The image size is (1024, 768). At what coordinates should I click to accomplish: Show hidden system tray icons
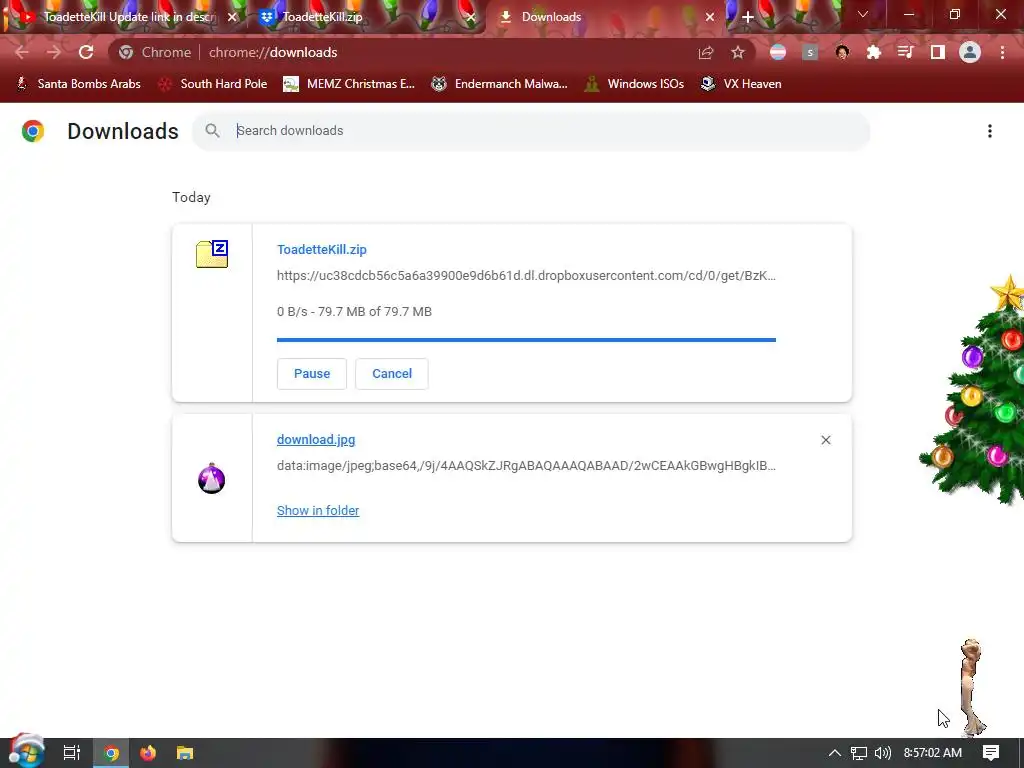(x=835, y=753)
